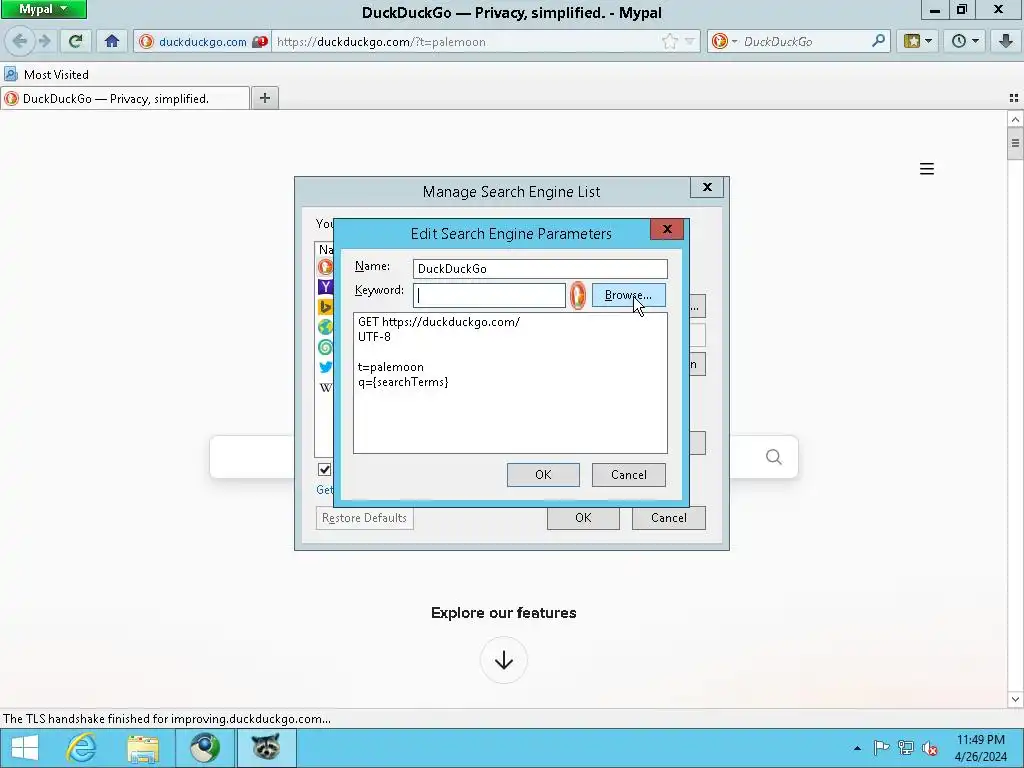Click the tab groups grid icon

click(1014, 98)
